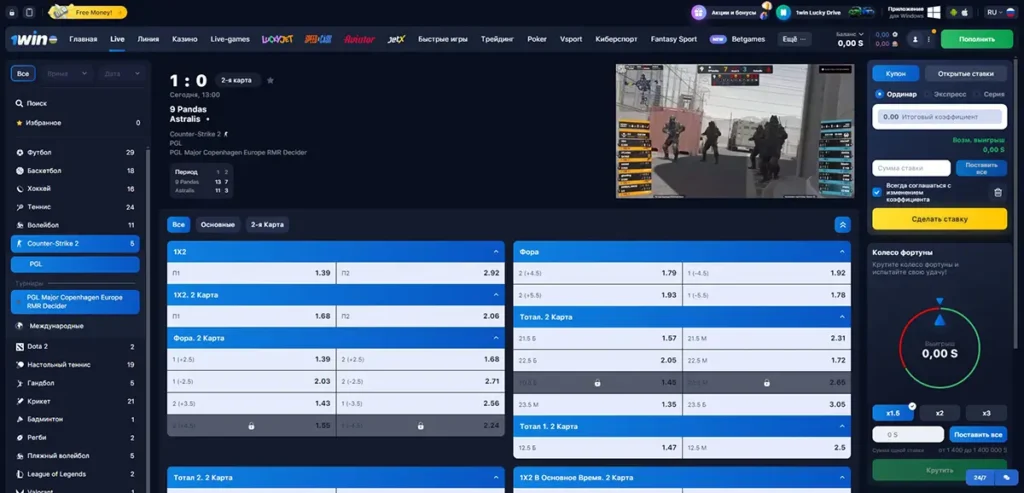1024x493 pixels.
Task: Open the Ещё more menu
Action: click(x=794, y=39)
